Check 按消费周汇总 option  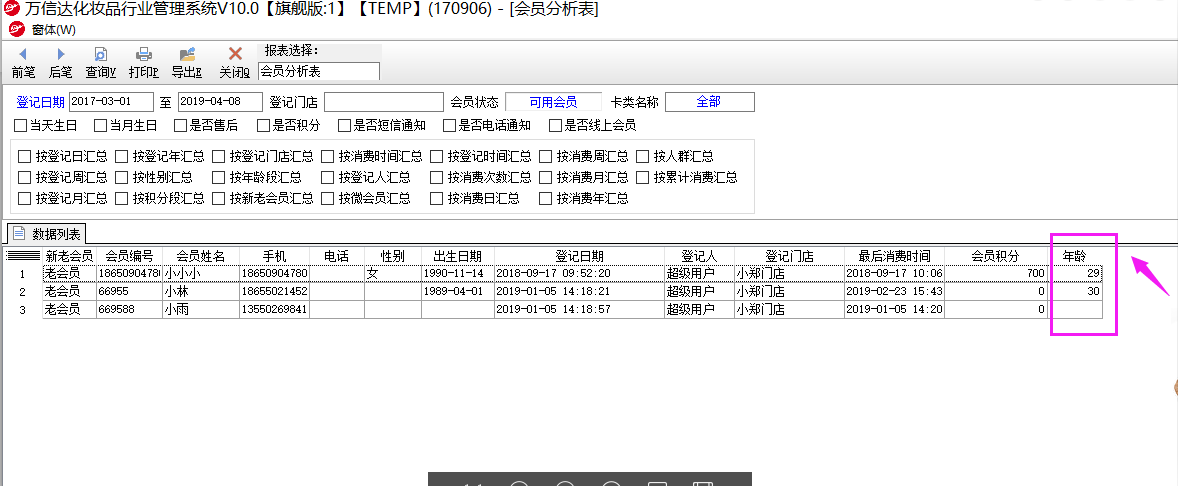click(x=545, y=156)
